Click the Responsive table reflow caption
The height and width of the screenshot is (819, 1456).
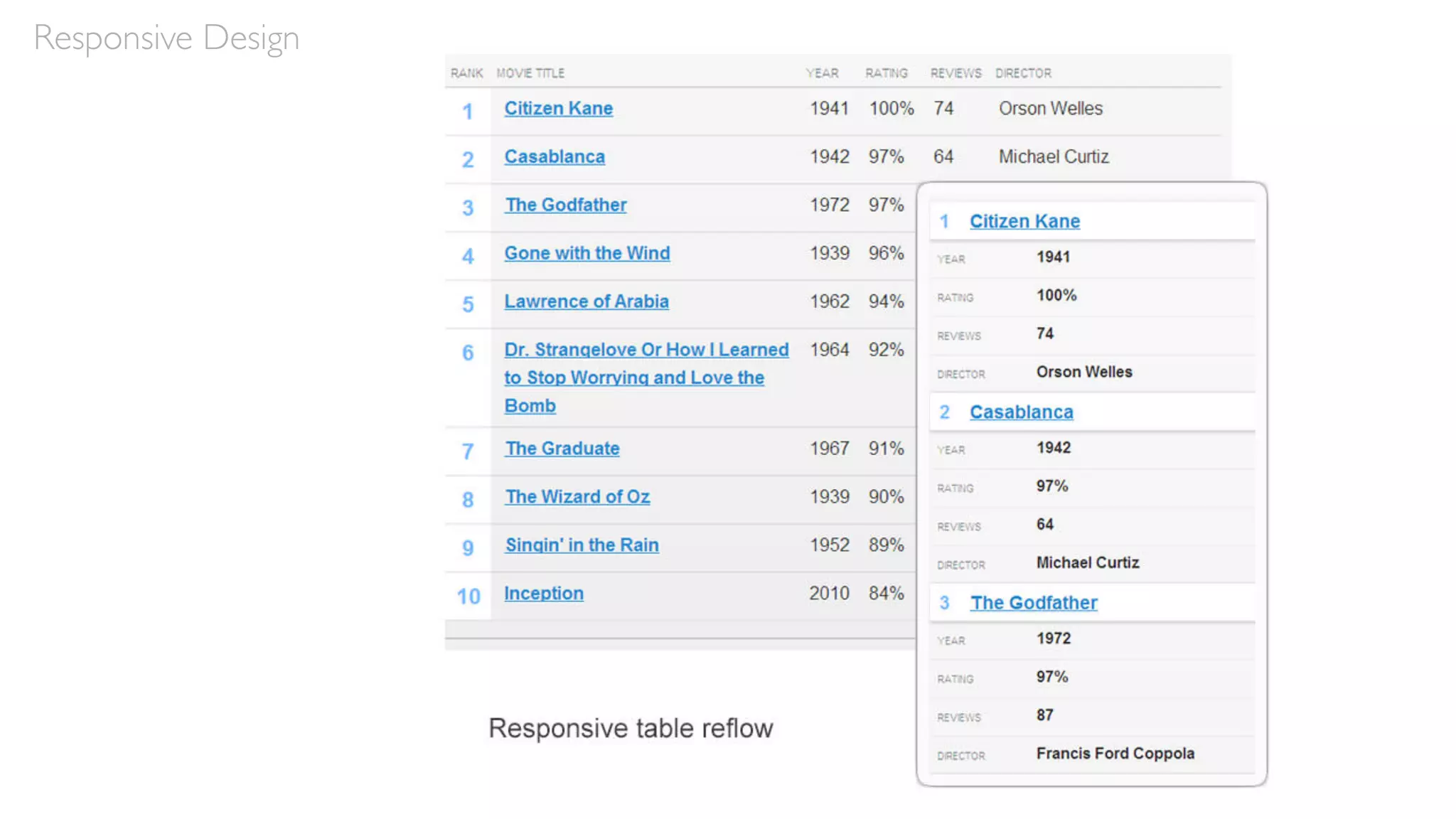click(x=631, y=729)
